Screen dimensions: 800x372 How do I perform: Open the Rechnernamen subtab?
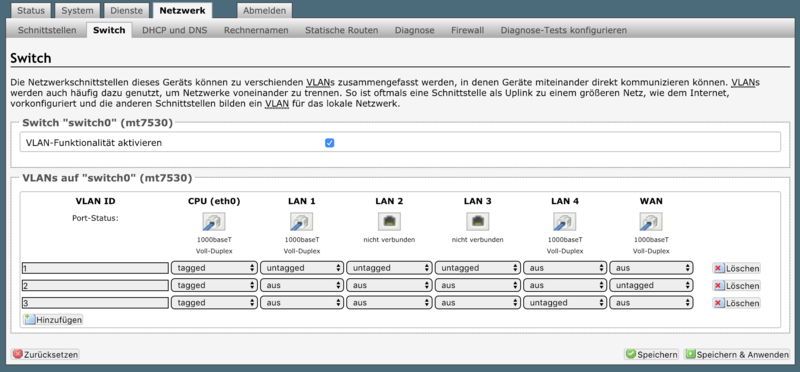click(256, 30)
